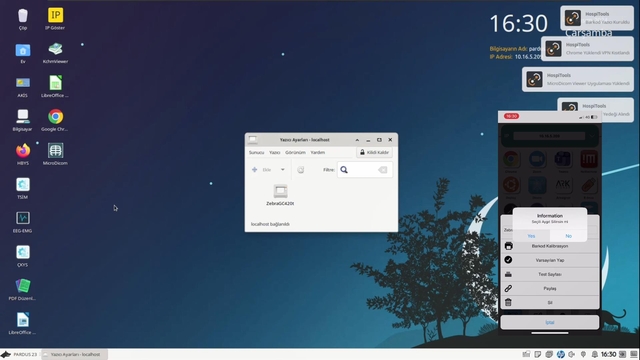The image size is (640, 360).
Task: Confirm deletion with Yes button
Action: 531,236
